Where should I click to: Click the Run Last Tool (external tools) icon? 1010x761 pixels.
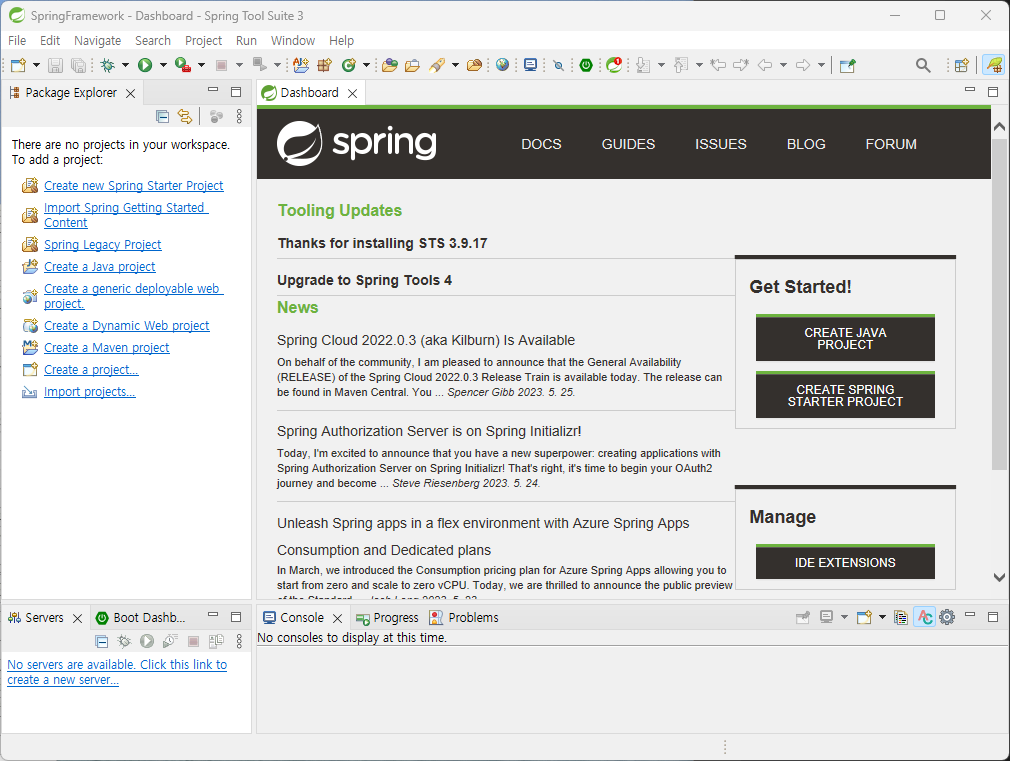click(x=183, y=65)
